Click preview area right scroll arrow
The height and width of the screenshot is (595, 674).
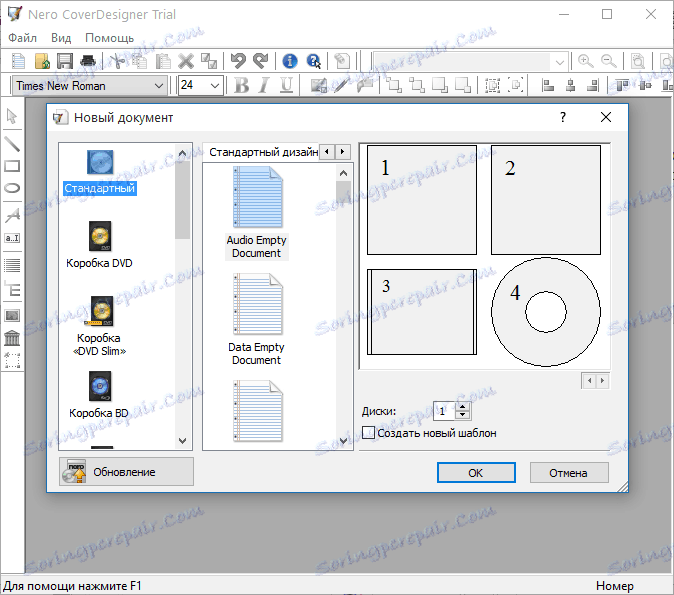(603, 381)
